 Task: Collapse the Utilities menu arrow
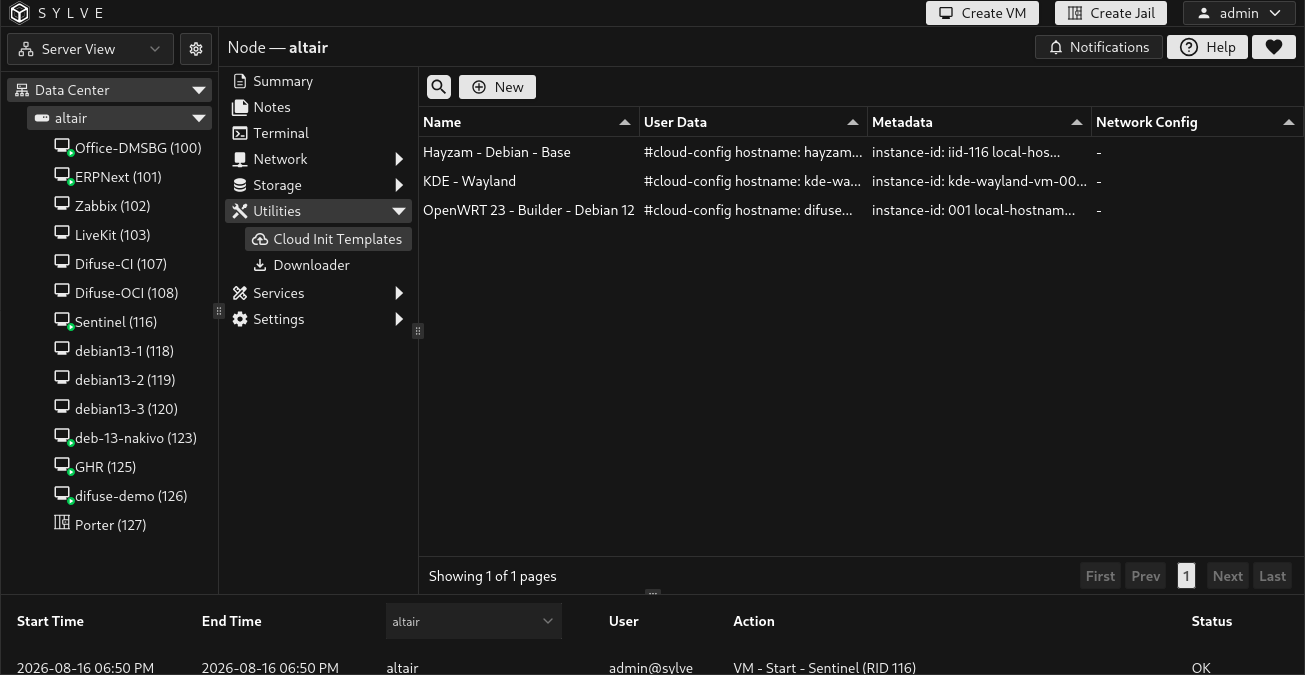click(x=399, y=211)
